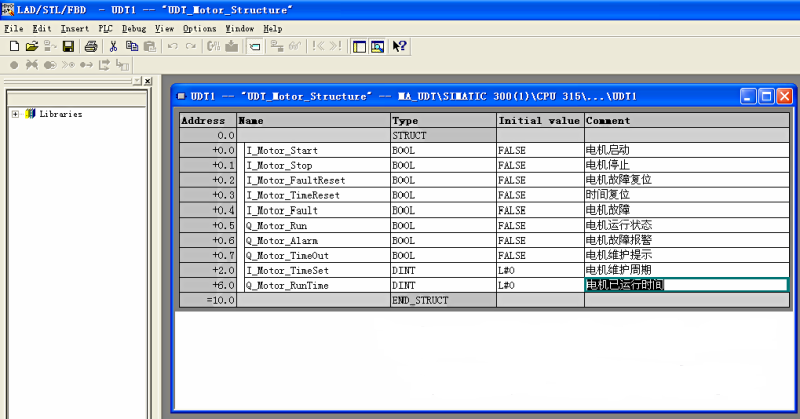Click the context Help arrow-question icon
Viewport: 800px width, 419px height.
coord(399,46)
